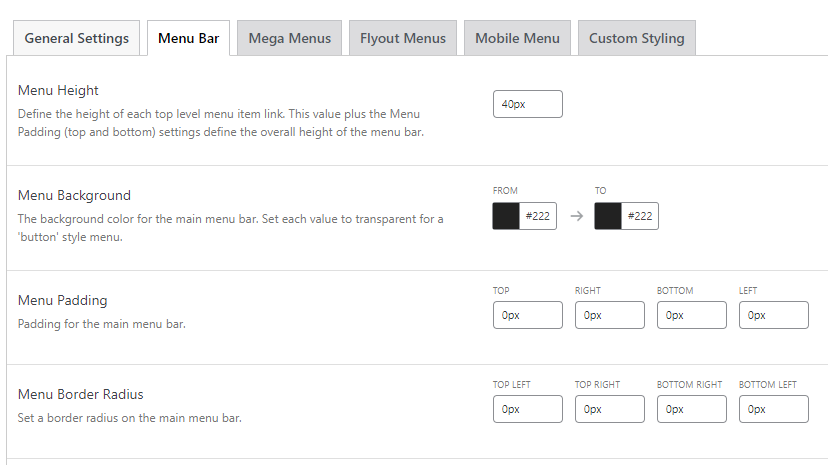
Task: Open the Mobile Menu tab
Action: point(517,38)
